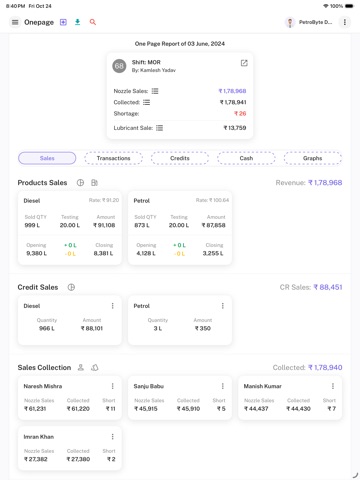The width and height of the screenshot is (360, 480).
Task: Check the Wi-Fi icon in status bar
Action: (x=326, y=6)
